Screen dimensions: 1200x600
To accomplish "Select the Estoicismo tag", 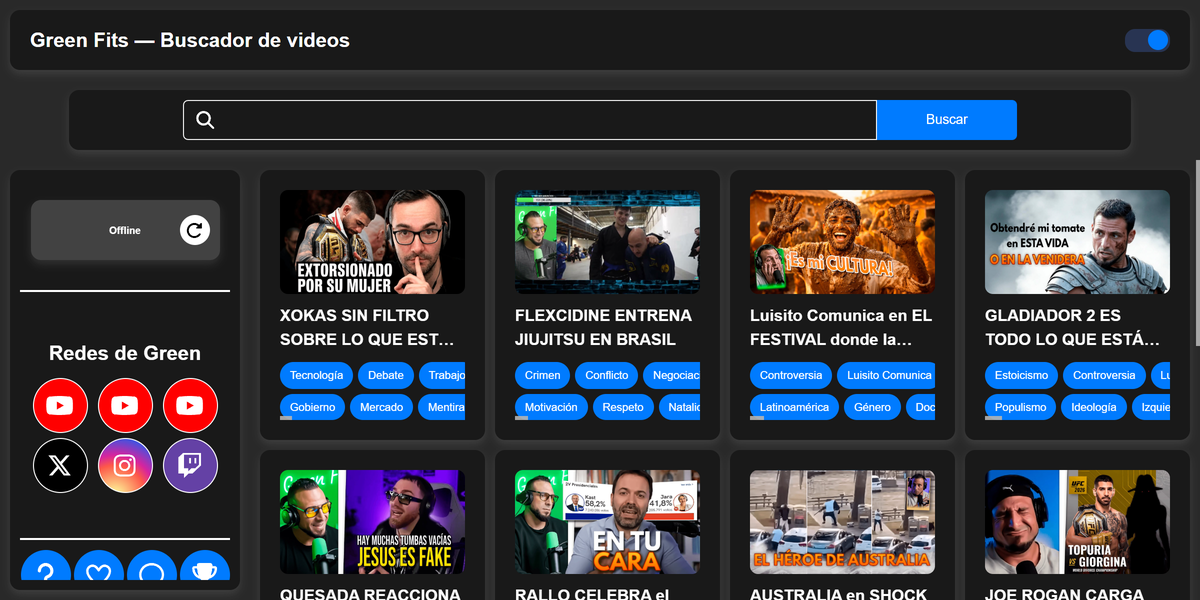I will [1021, 376].
